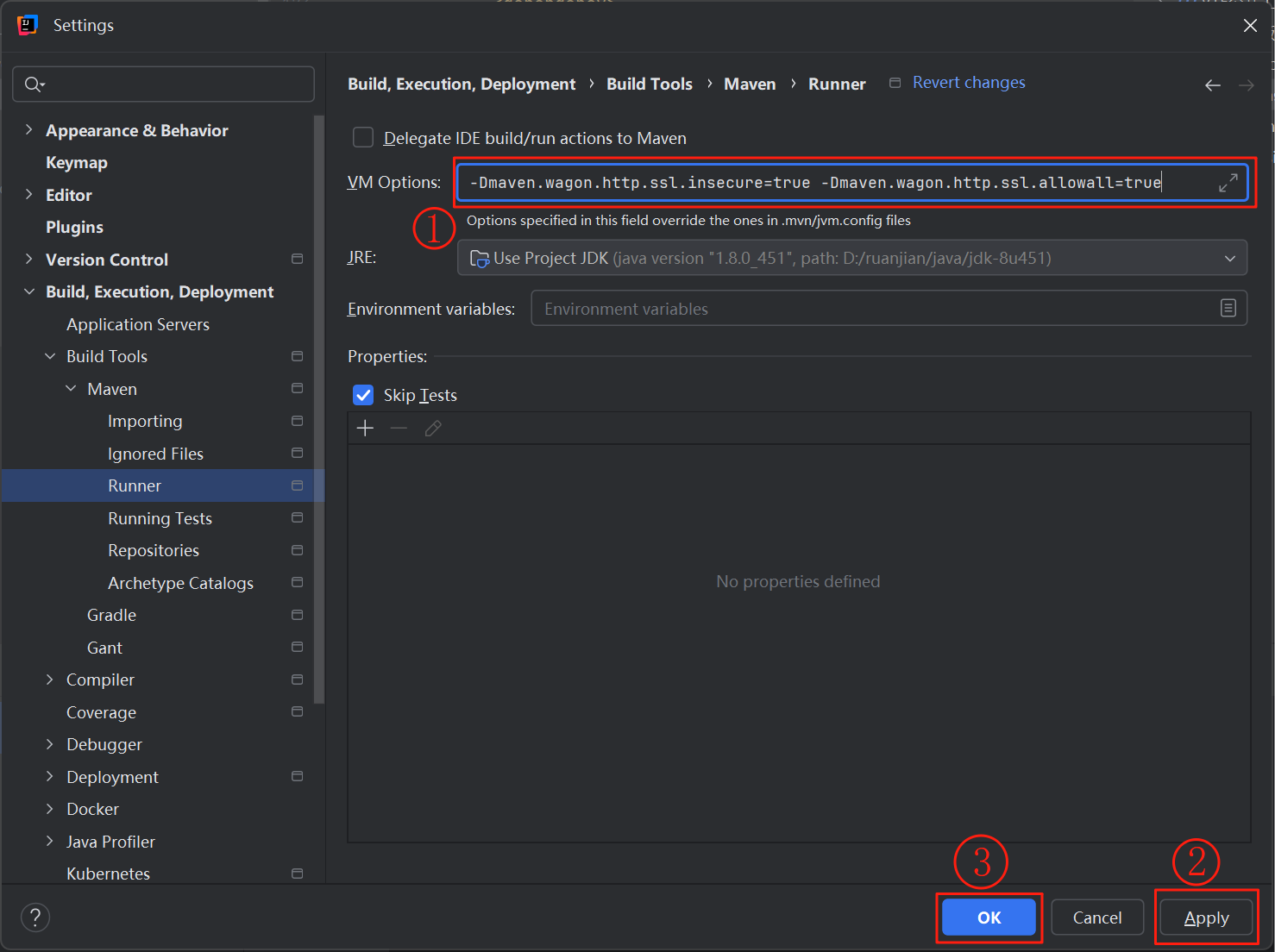Expand the Docker node

(x=50, y=809)
